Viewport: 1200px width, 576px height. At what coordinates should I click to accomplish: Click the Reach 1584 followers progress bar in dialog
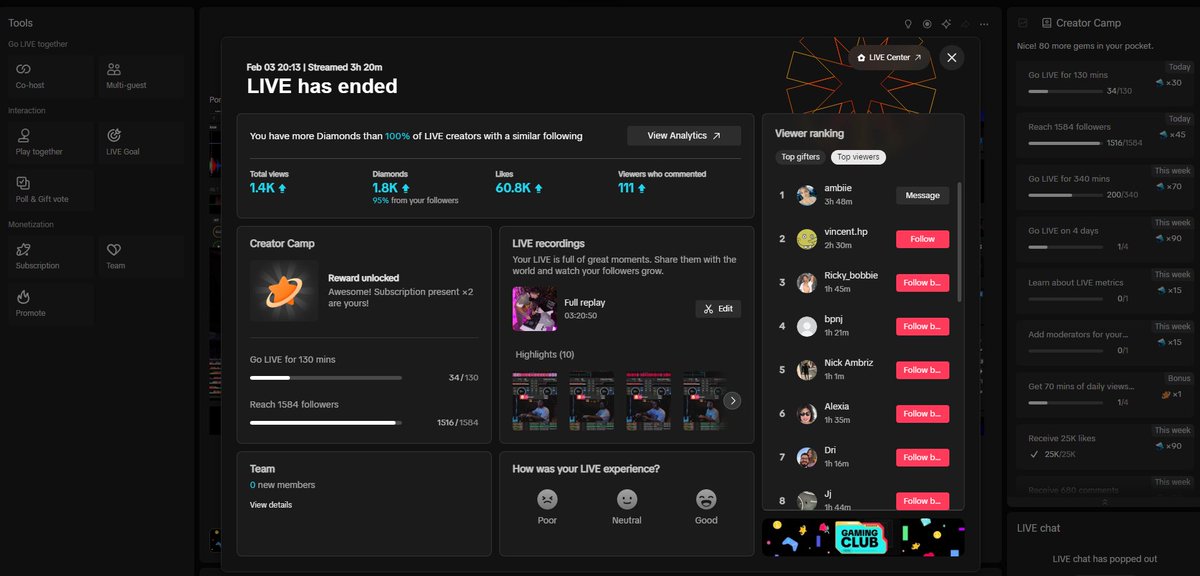pyautogui.click(x=325, y=423)
